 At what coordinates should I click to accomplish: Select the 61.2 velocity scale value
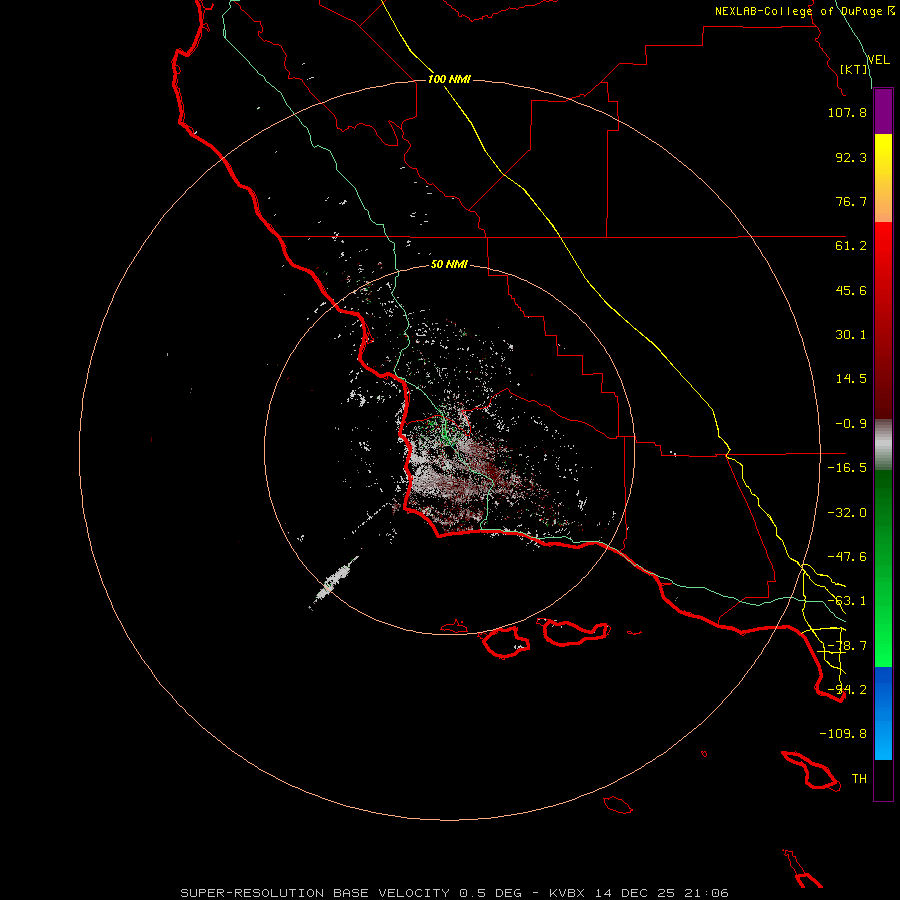[851, 246]
